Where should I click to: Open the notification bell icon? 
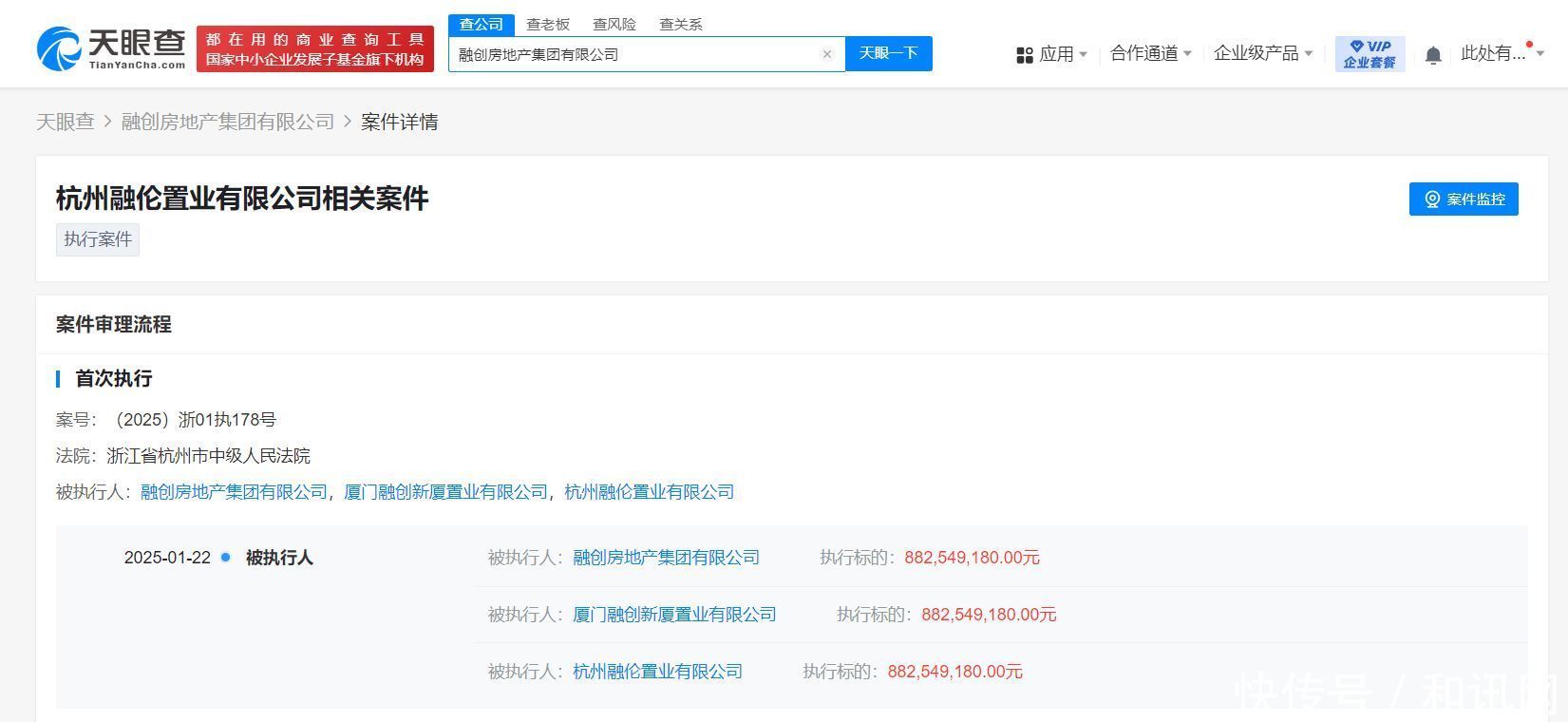[1433, 55]
